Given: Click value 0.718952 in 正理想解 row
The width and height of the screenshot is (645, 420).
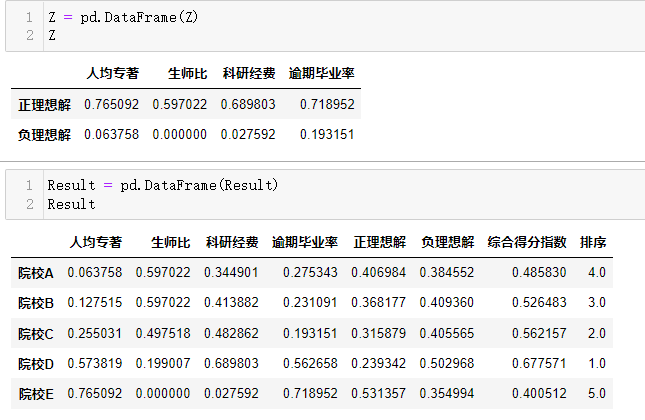Looking at the screenshot, I should click(x=327, y=104).
